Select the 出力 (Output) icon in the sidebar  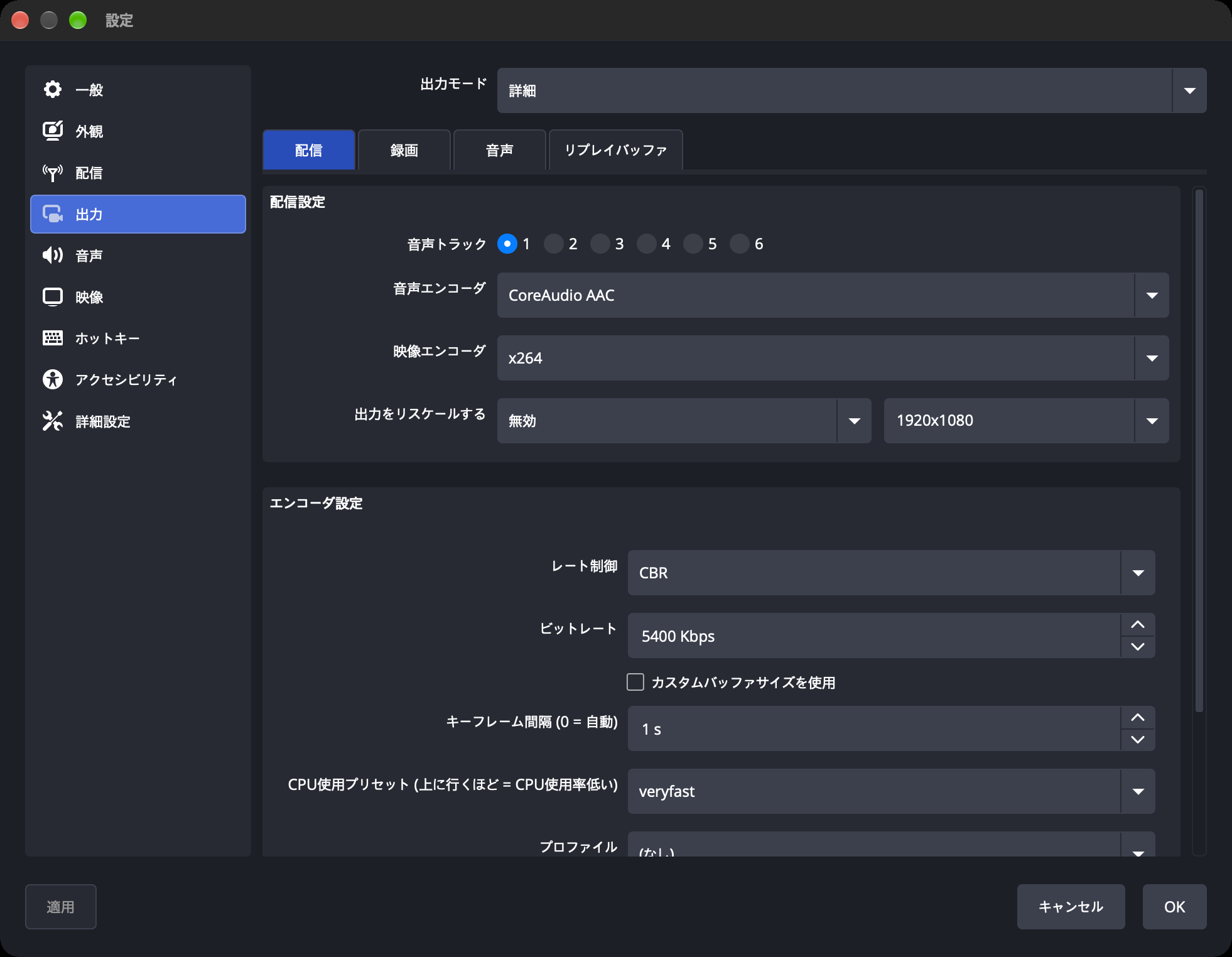[53, 214]
